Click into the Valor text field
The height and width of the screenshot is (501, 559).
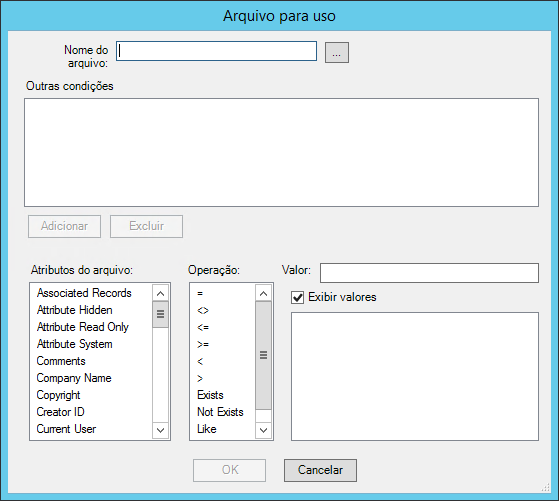point(429,273)
